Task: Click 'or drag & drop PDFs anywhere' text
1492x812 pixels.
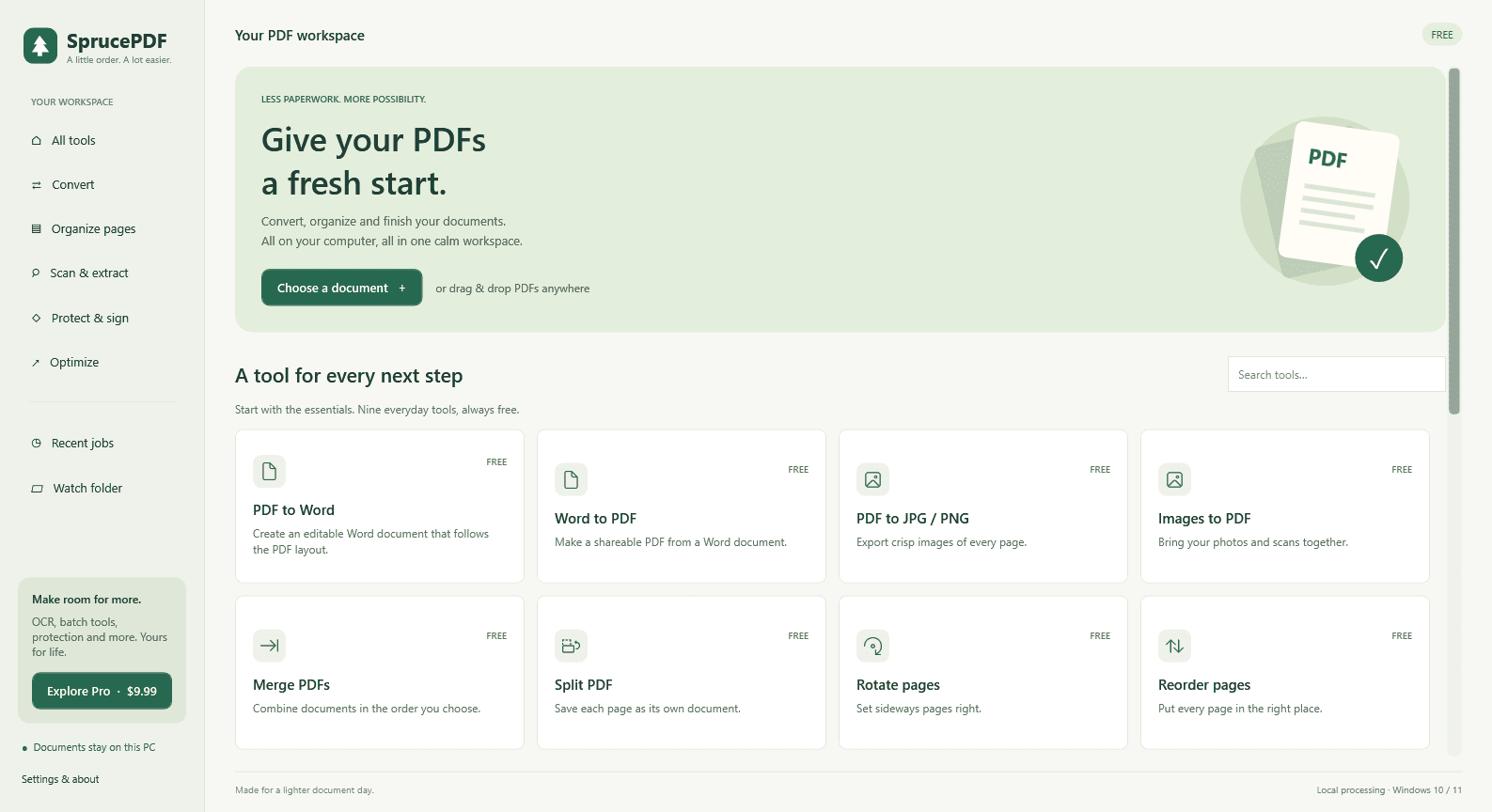Action: (x=512, y=289)
